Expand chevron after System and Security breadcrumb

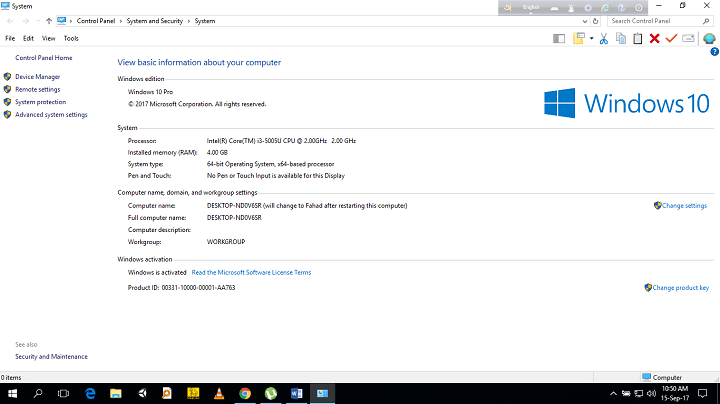(189, 21)
